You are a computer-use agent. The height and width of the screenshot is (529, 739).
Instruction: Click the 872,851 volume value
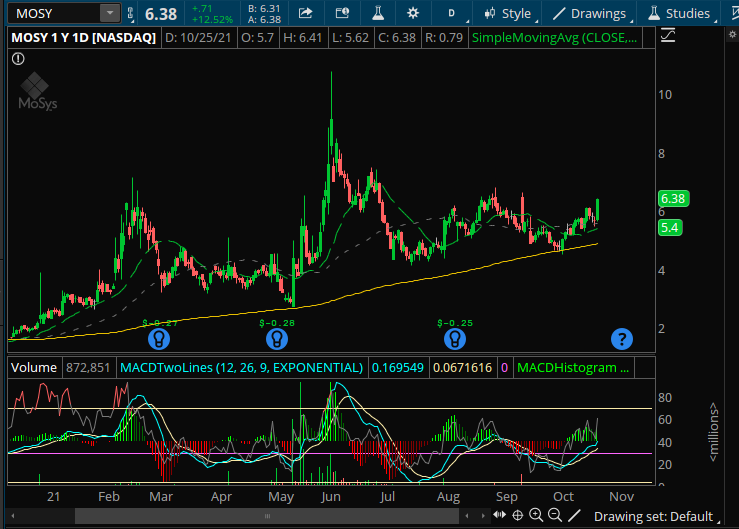coord(88,367)
